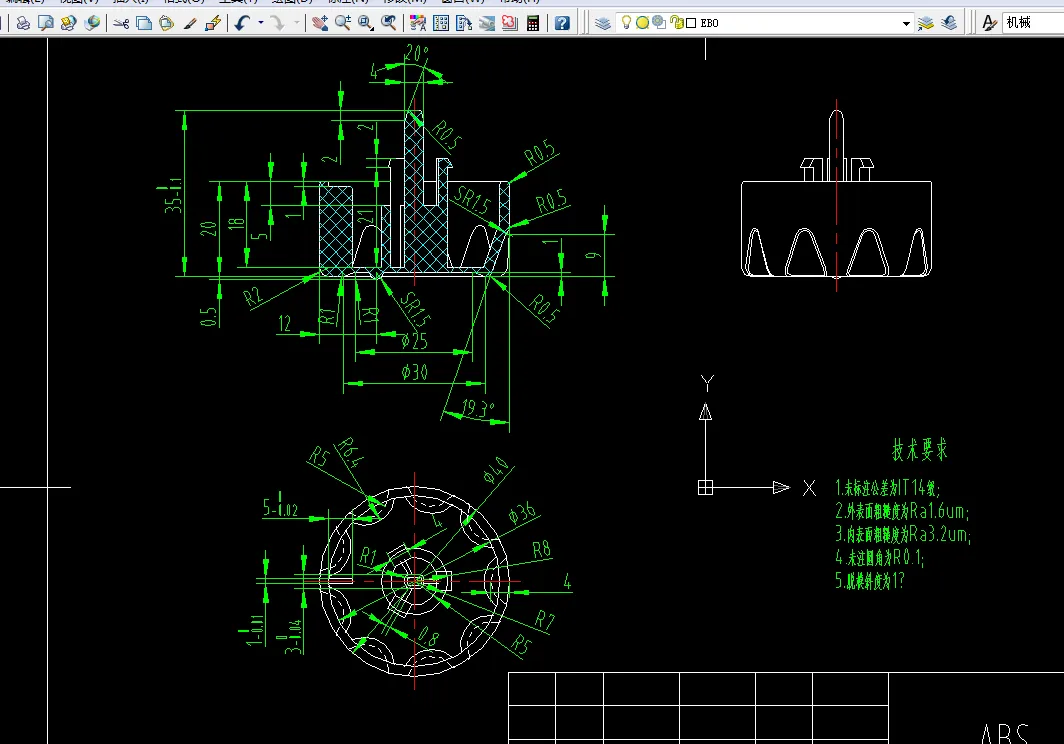Click the greyed Redo arrow
The image size is (1064, 744).
click(278, 23)
